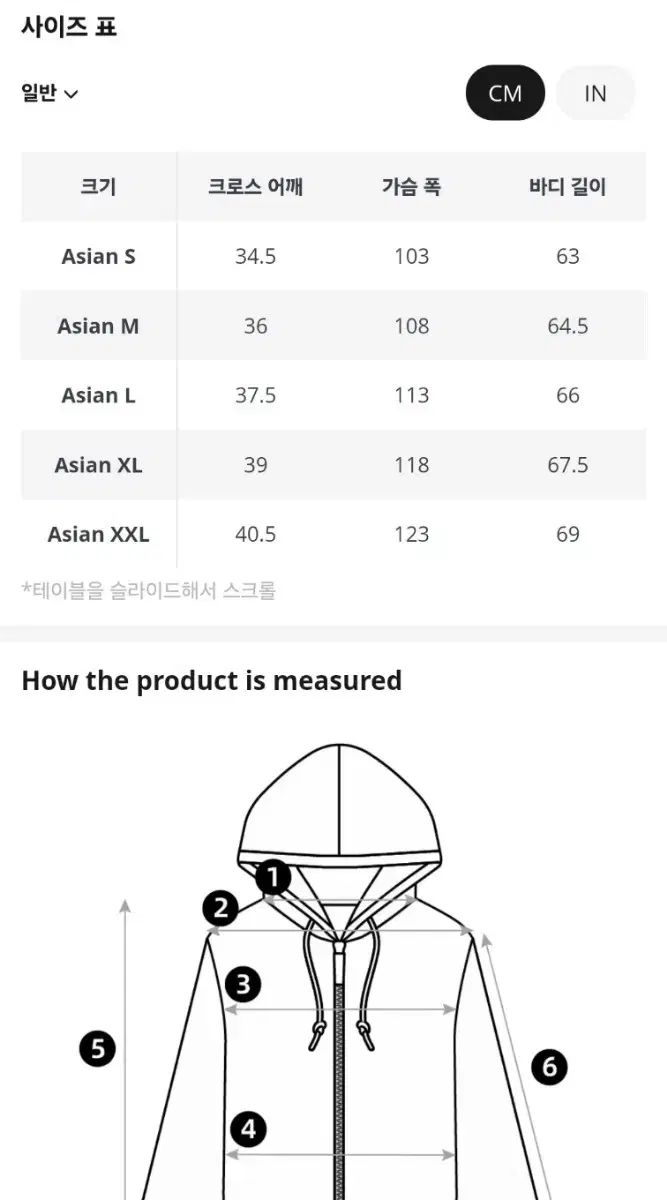Select the Asian M size row
667x1200 pixels.
(98, 326)
